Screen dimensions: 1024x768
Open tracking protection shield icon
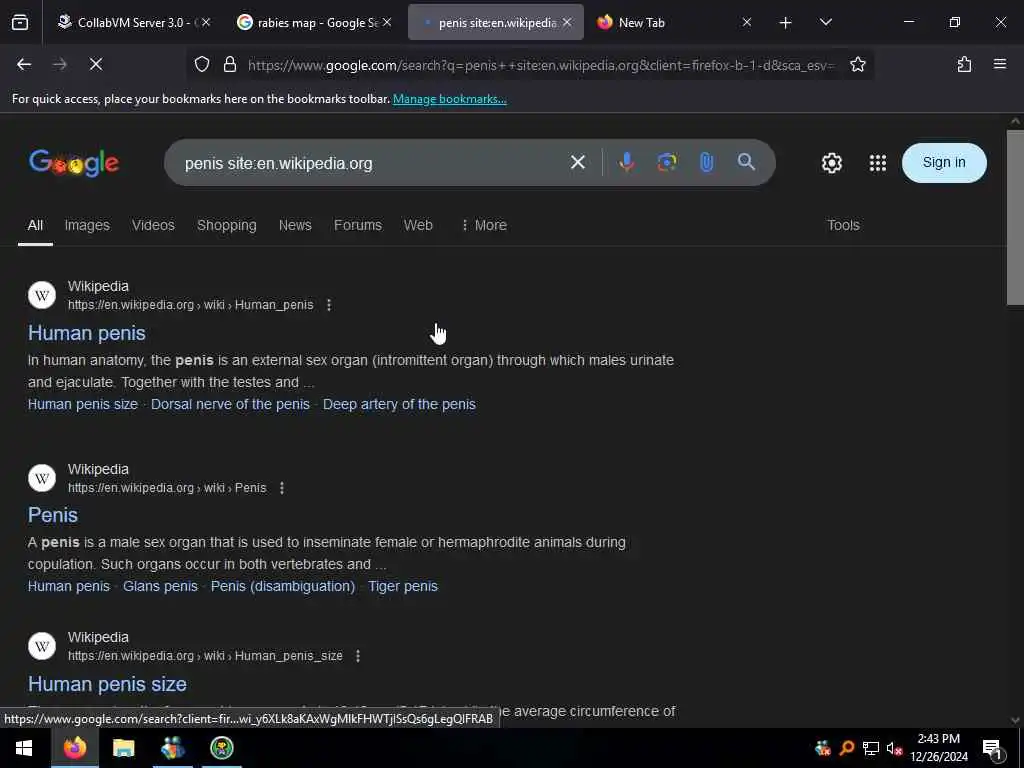click(x=202, y=64)
